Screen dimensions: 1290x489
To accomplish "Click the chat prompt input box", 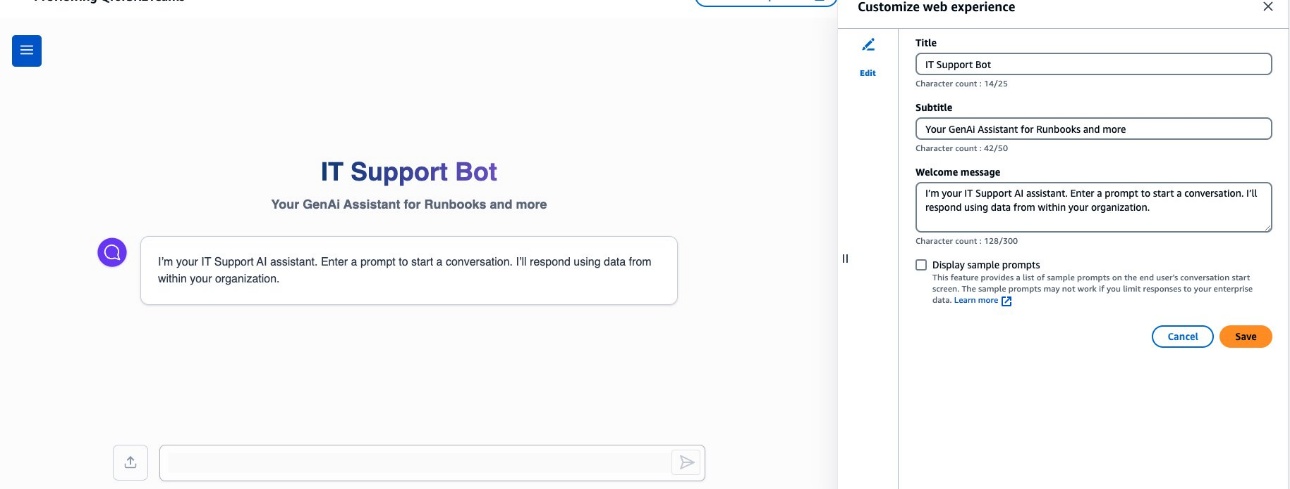I will click(x=432, y=463).
